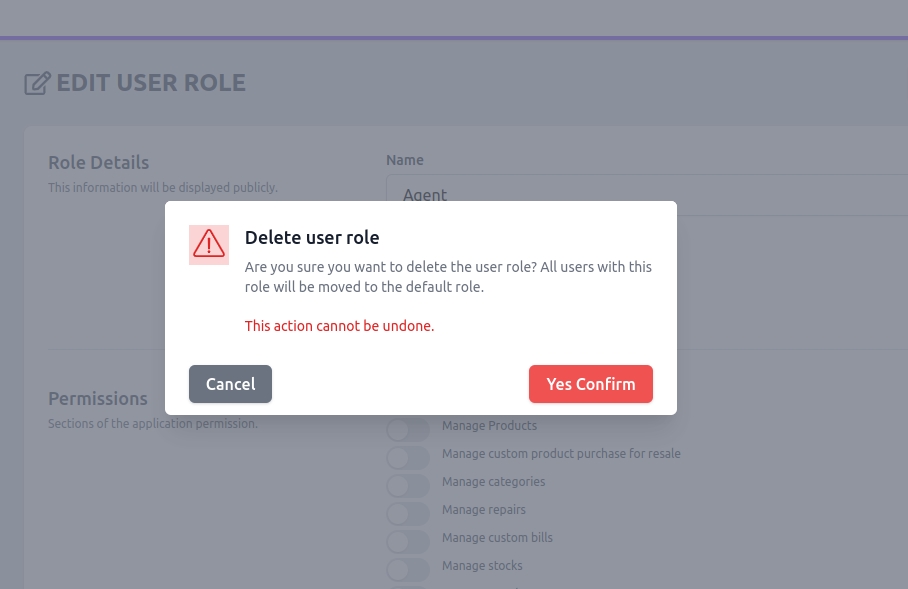Click the Delete user role dialog title
This screenshot has width=908, height=589.
312,238
